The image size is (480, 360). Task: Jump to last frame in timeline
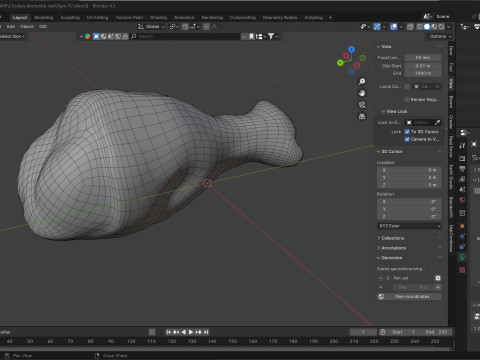206,332
